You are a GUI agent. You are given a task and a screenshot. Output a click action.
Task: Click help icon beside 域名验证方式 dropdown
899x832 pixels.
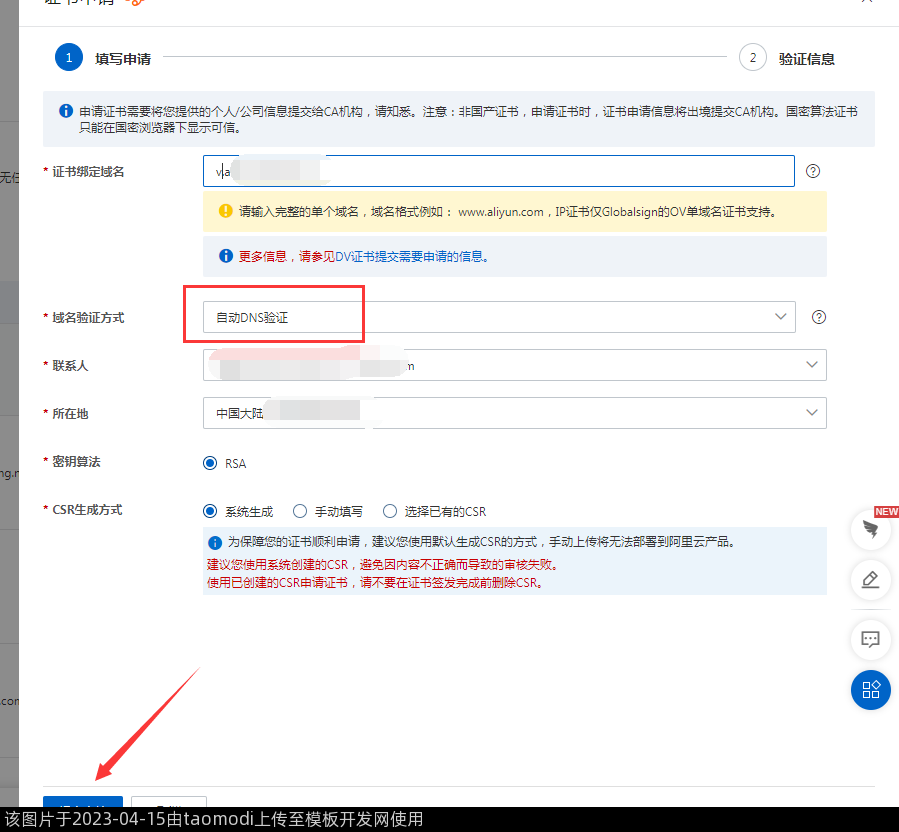click(819, 317)
